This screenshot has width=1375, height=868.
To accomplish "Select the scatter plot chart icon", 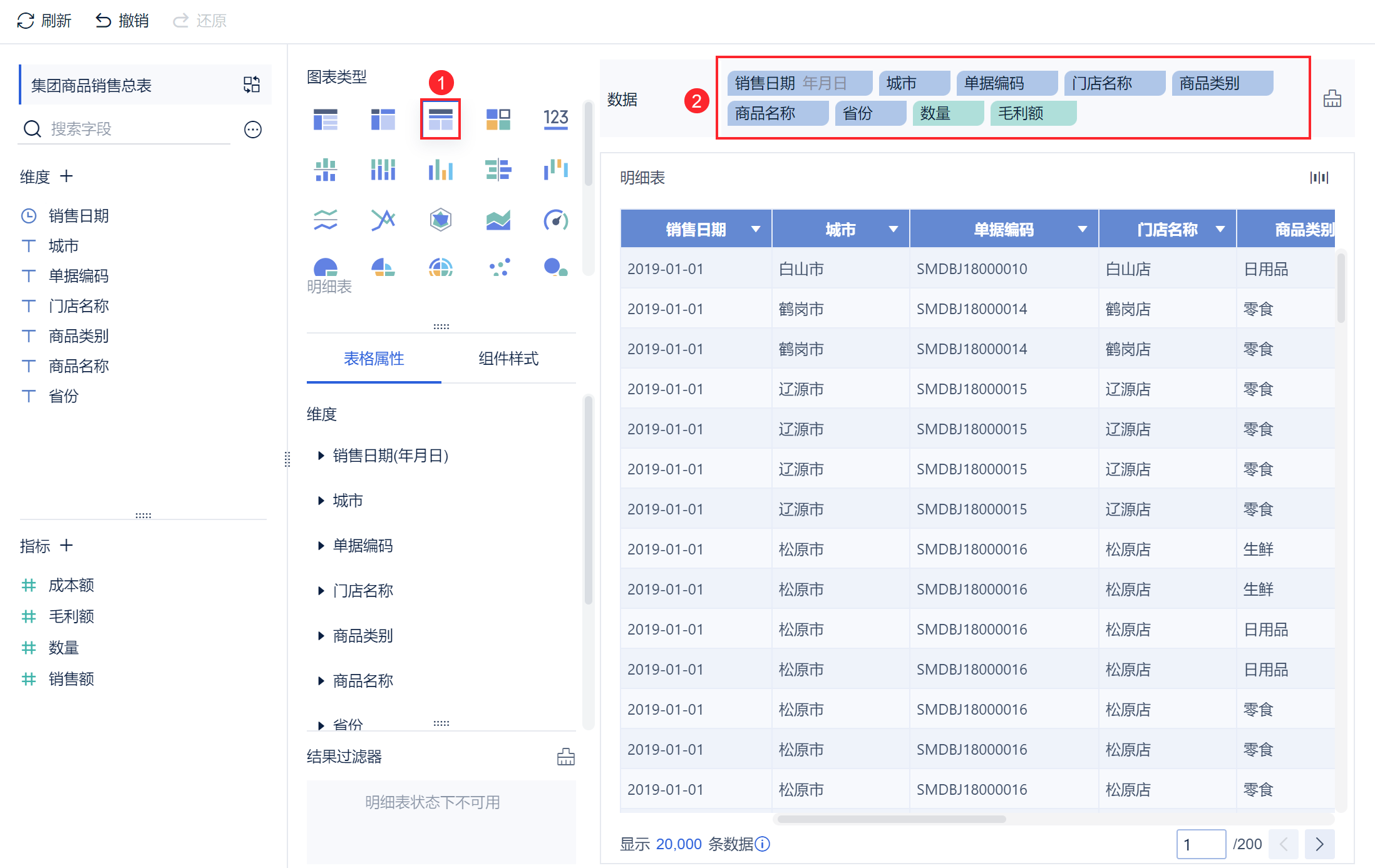I will [498, 267].
